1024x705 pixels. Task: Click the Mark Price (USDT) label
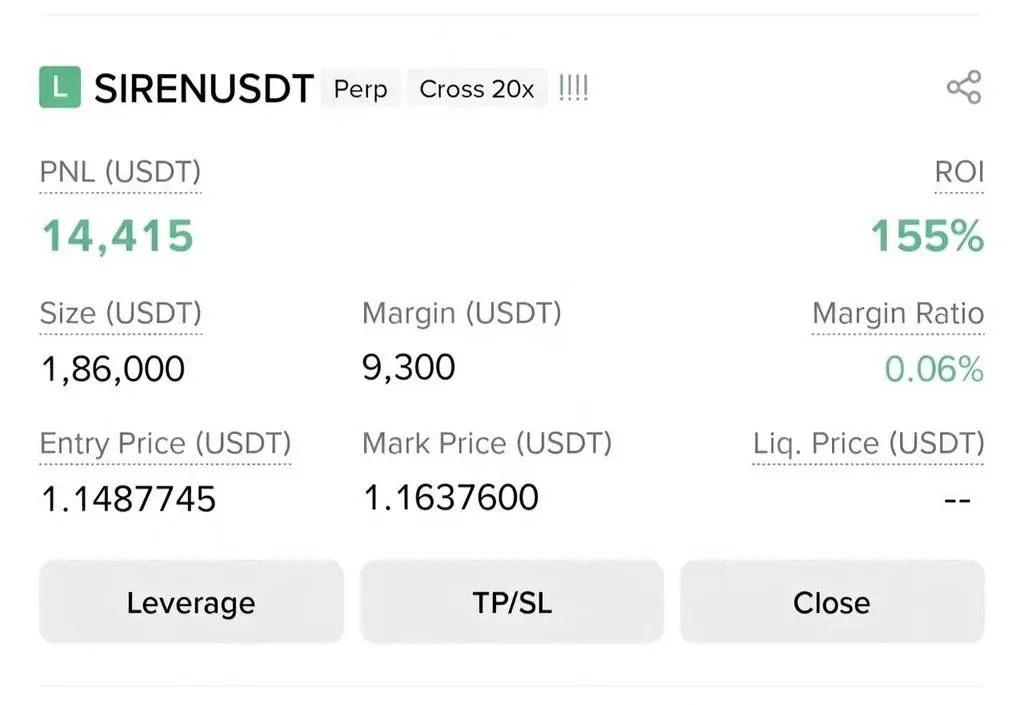[x=486, y=443]
